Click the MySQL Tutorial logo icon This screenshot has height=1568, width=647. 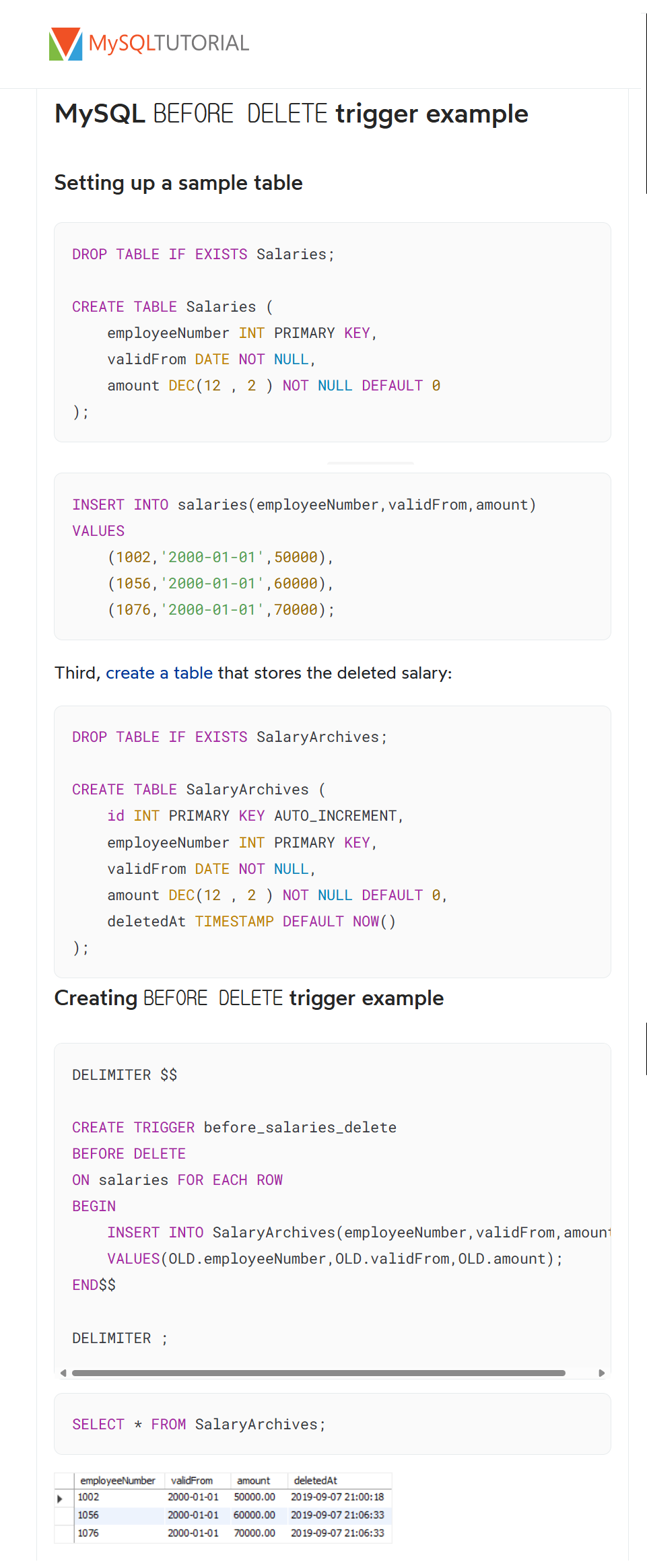[x=65, y=44]
